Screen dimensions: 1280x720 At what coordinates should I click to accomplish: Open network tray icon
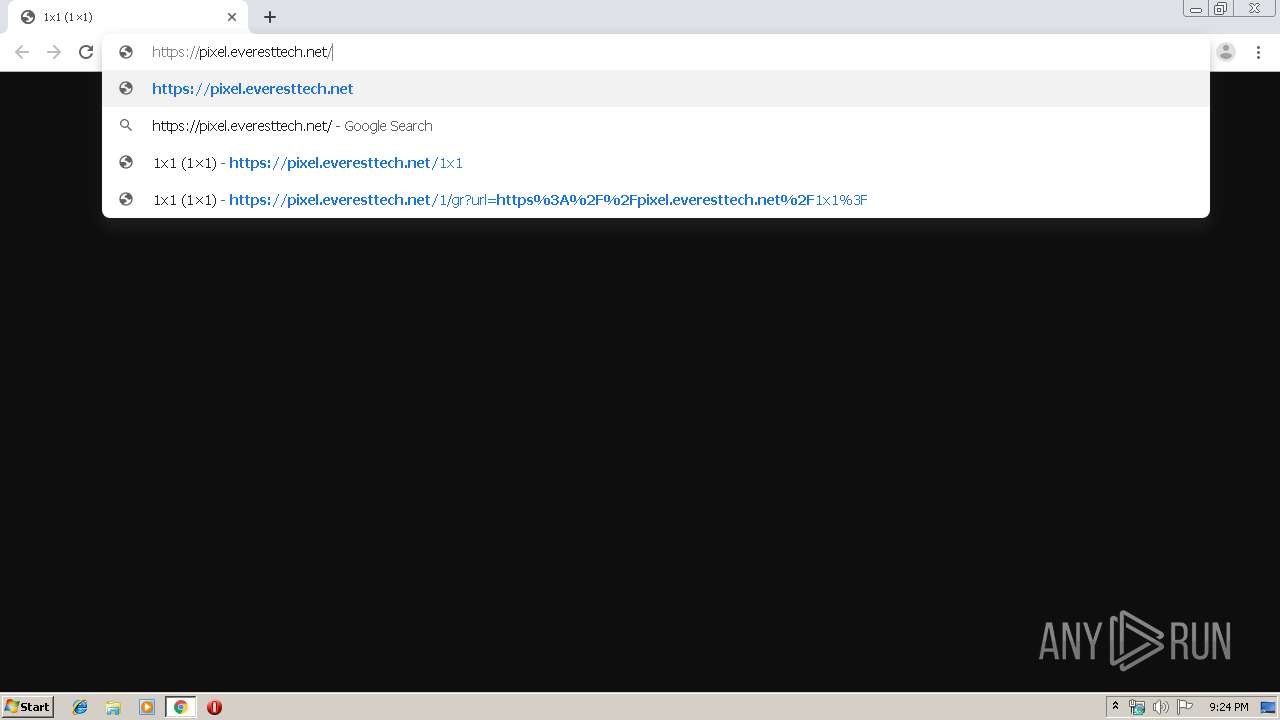pyautogui.click(x=1137, y=707)
